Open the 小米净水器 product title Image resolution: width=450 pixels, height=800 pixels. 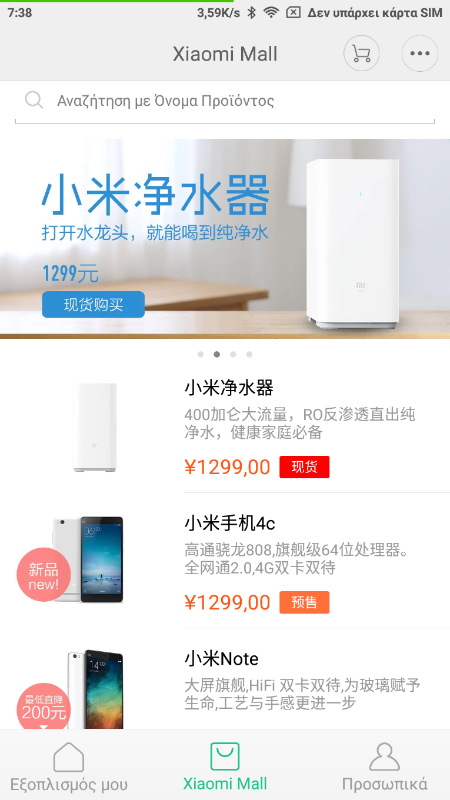pos(229,388)
